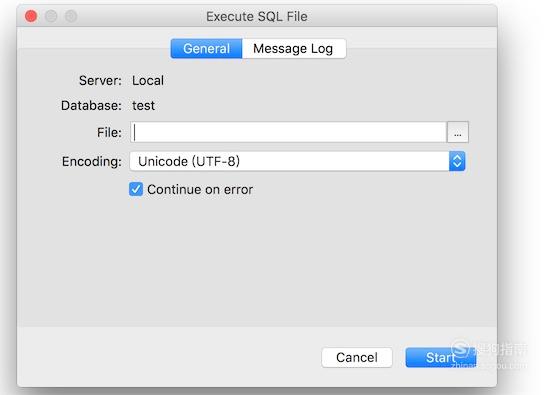Image resolution: width=551 pixels, height=395 pixels.
Task: Select the General tab
Action: tap(206, 48)
